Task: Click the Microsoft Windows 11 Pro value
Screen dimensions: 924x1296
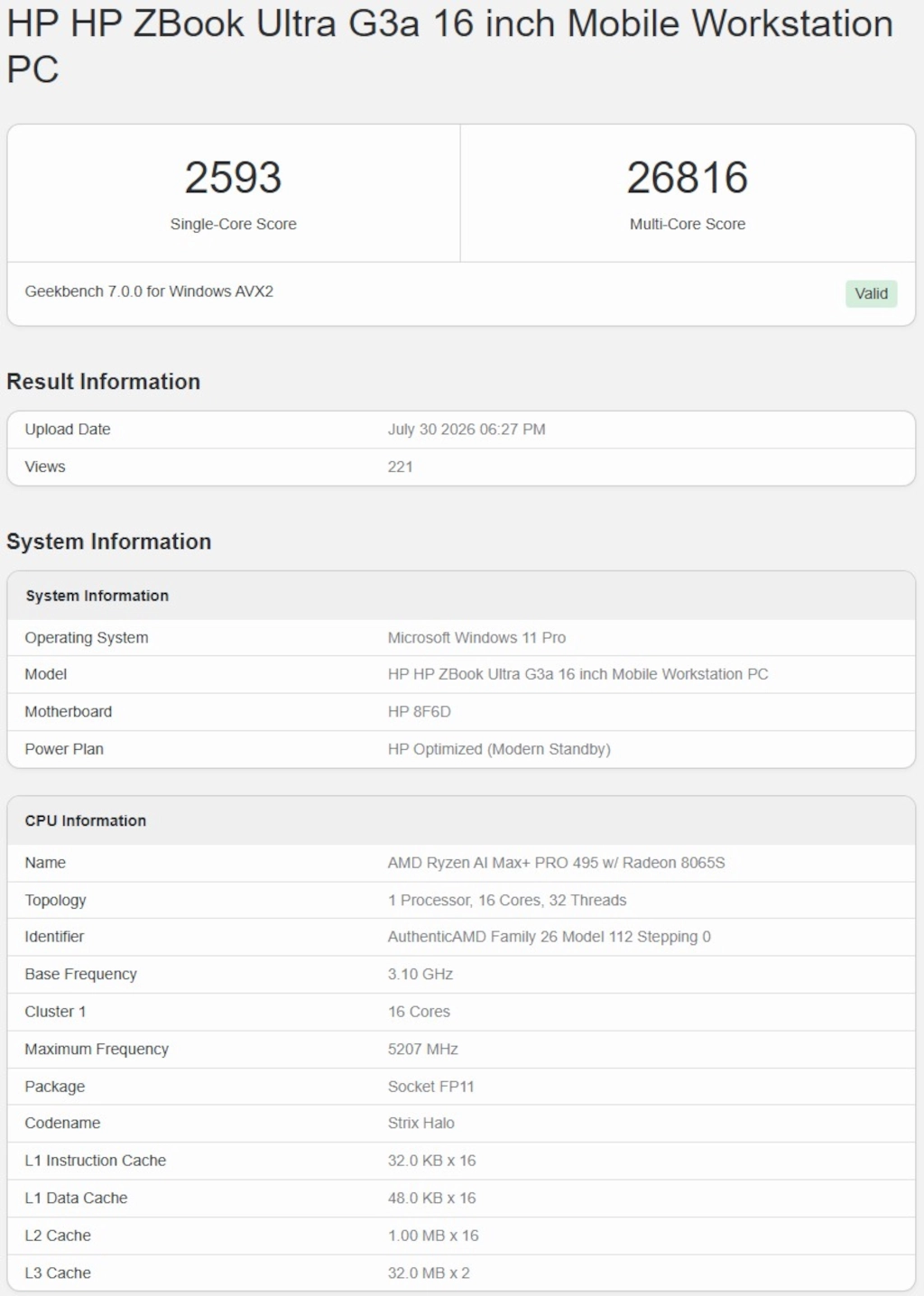Action: click(476, 638)
